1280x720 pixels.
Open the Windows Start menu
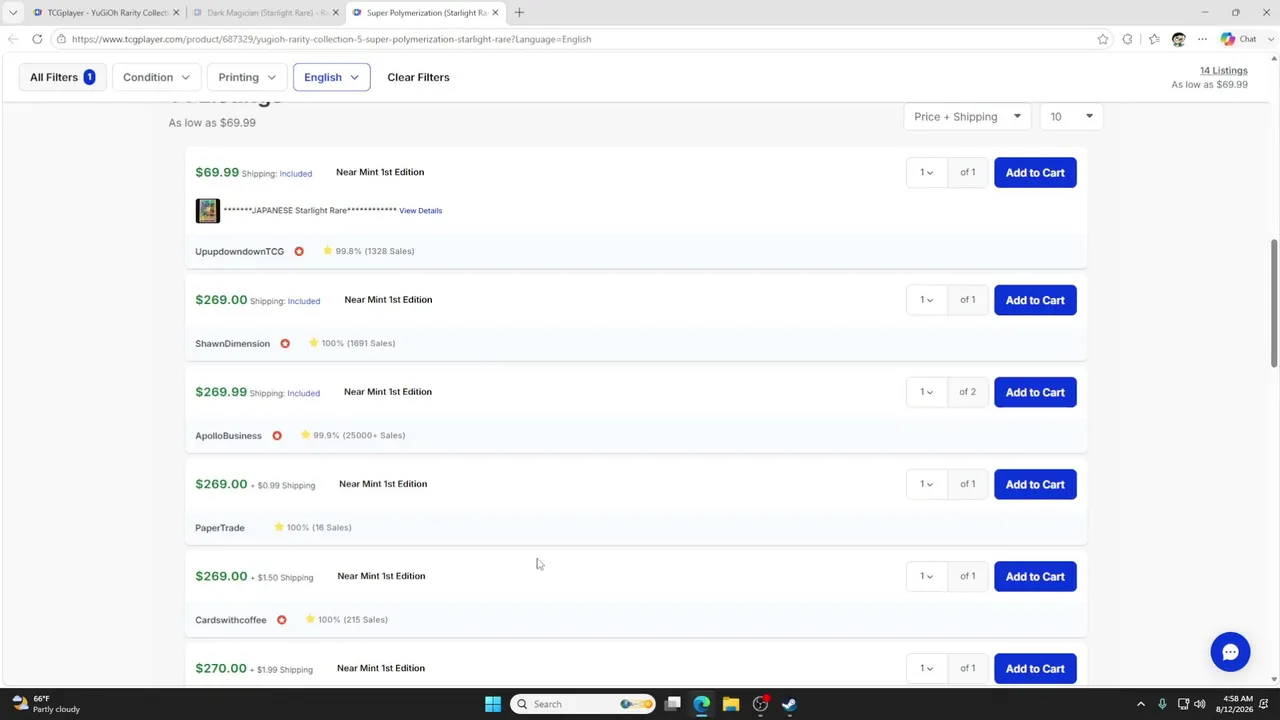pos(493,704)
